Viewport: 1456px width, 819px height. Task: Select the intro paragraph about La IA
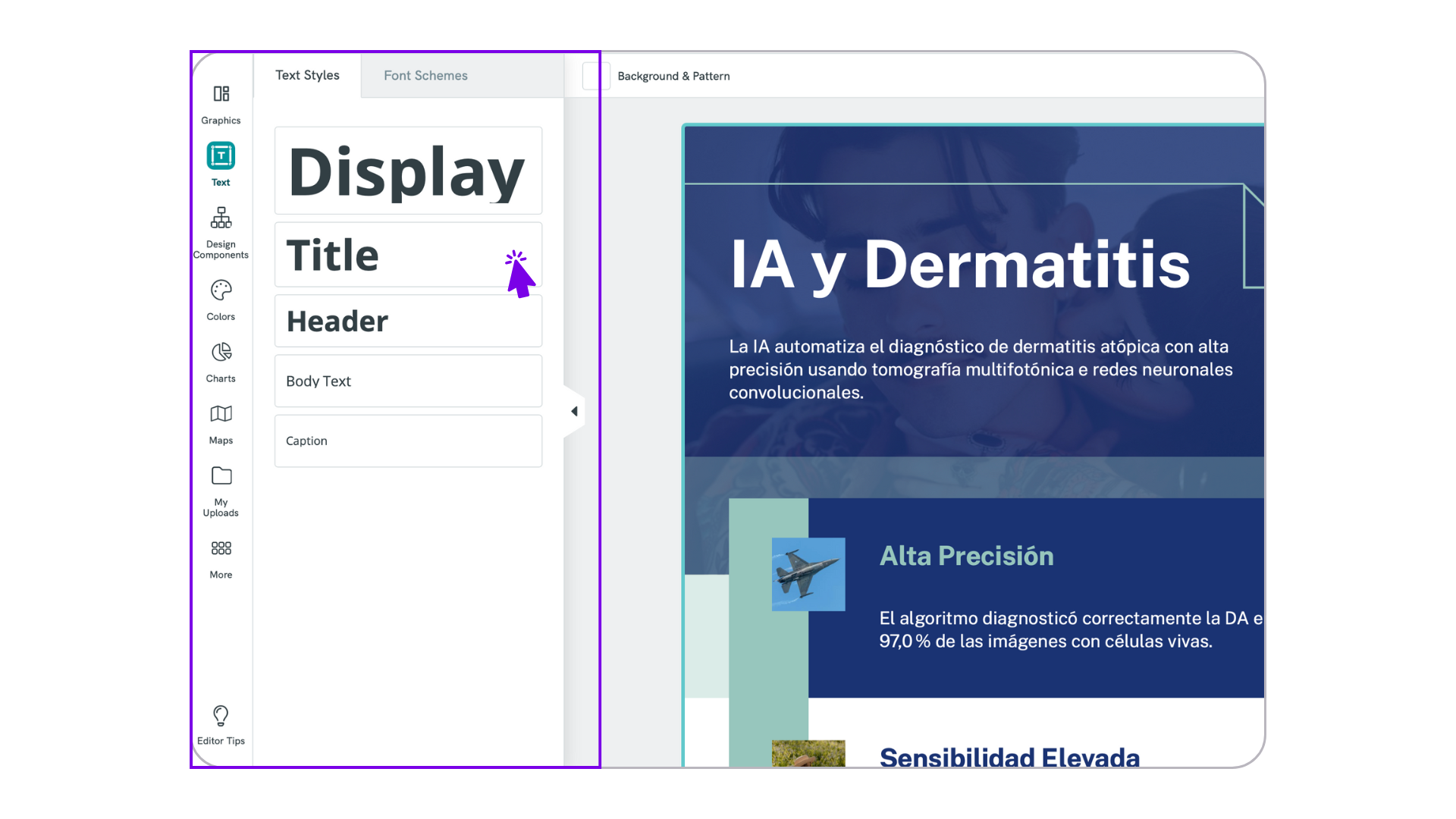click(x=981, y=369)
